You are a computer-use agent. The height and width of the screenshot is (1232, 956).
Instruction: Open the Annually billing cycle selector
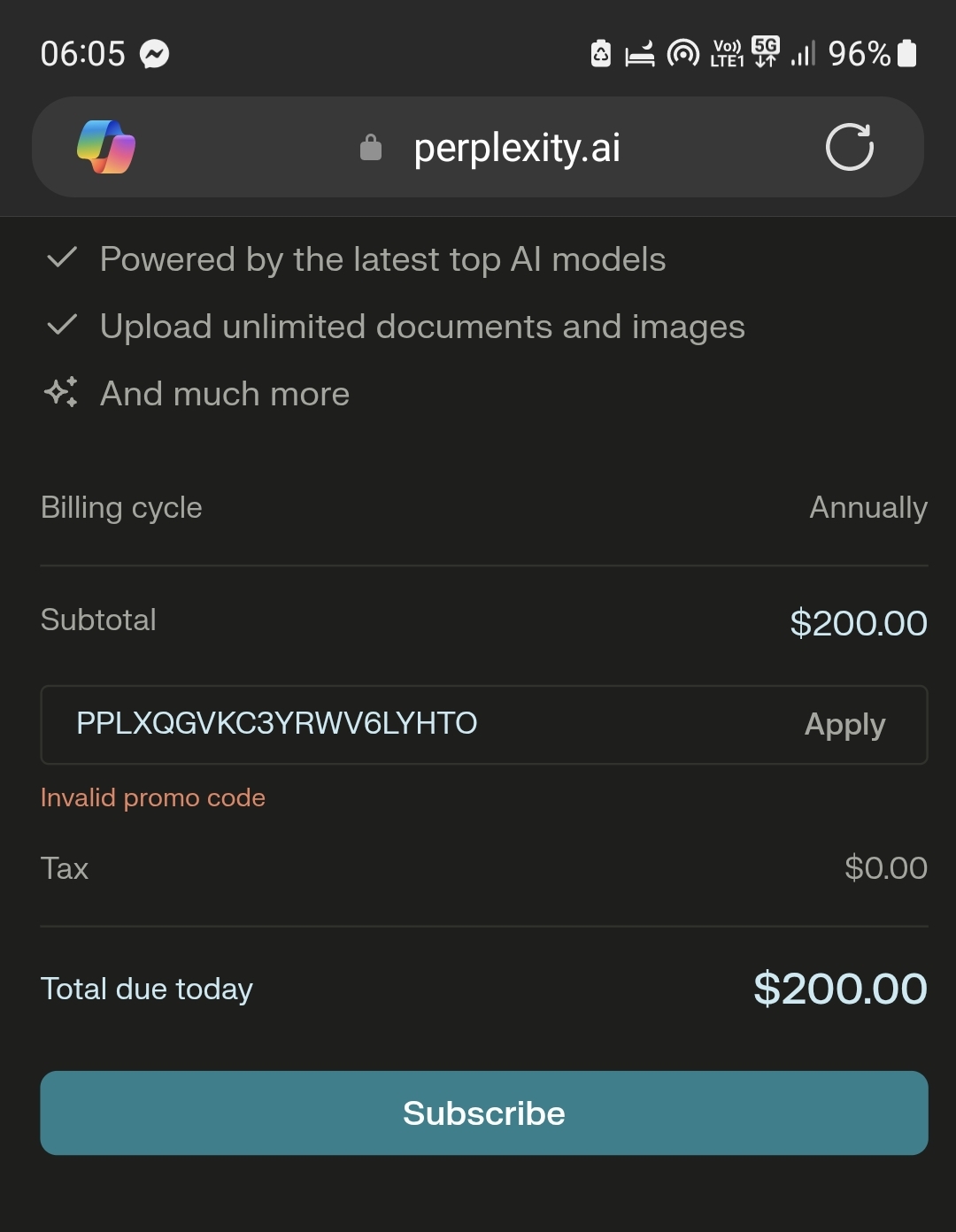pyautogui.click(x=867, y=507)
